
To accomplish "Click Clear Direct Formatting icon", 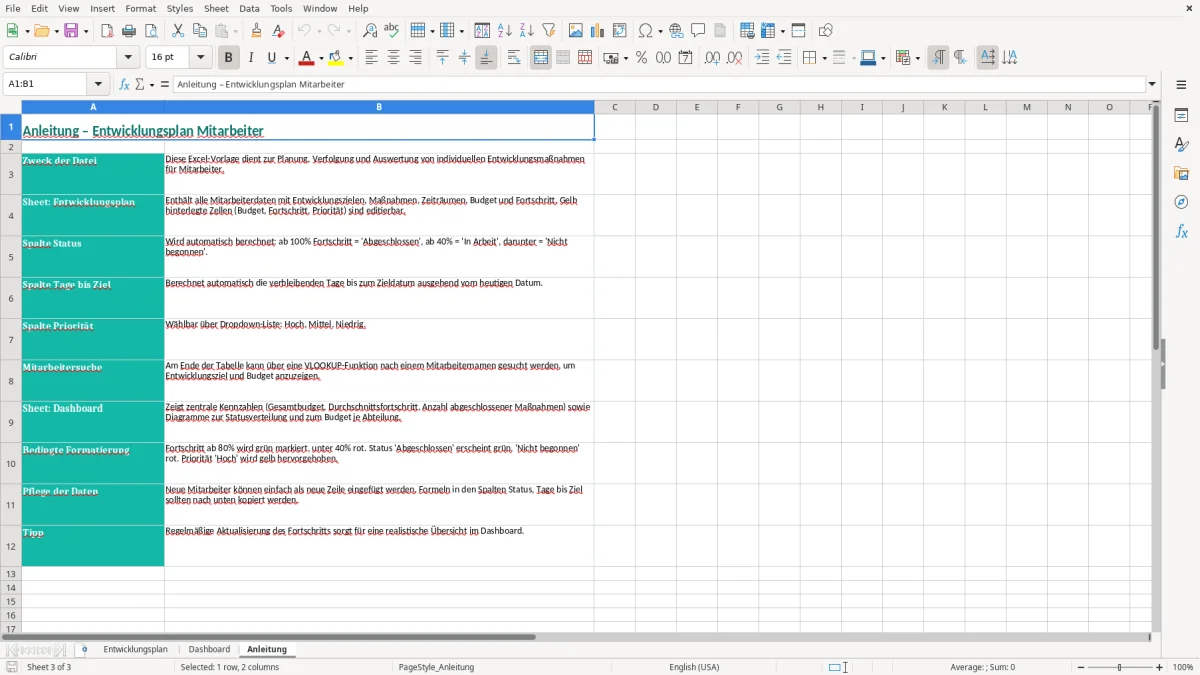I will pyautogui.click(x=279, y=31).
